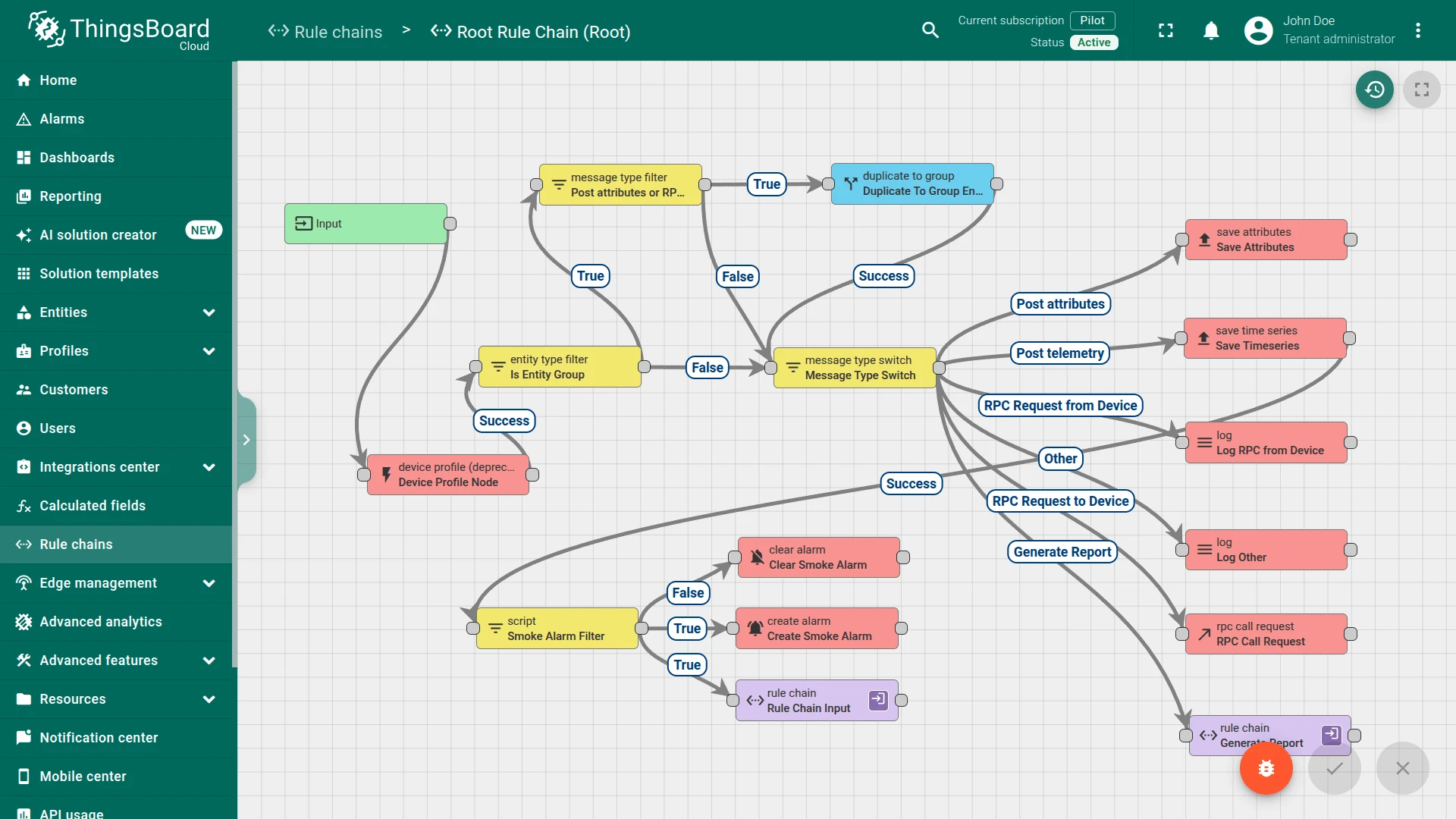
Task: Click the orange debug bug button
Action: (x=1266, y=768)
